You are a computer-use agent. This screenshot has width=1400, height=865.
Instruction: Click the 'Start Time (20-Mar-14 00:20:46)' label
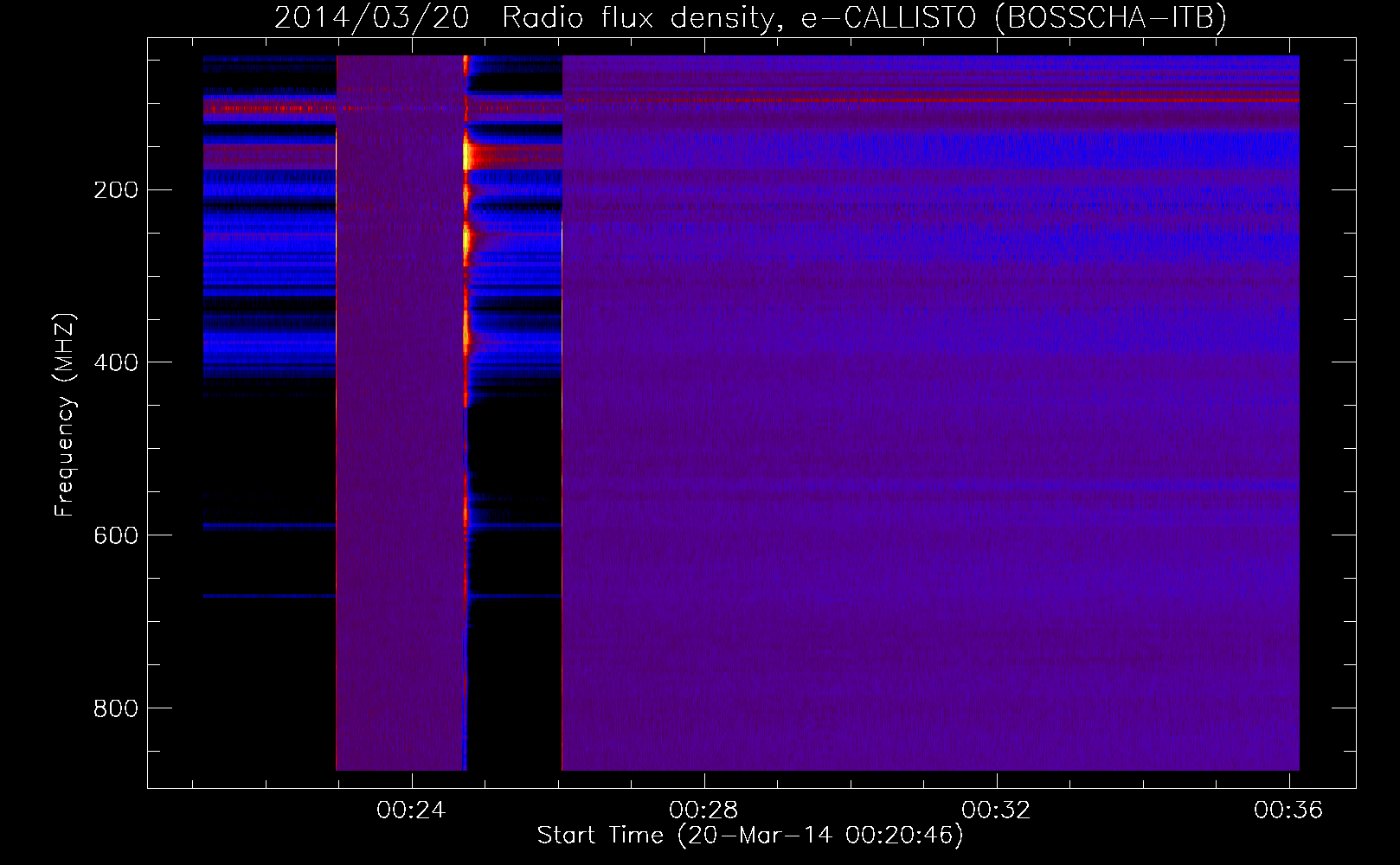click(x=750, y=836)
